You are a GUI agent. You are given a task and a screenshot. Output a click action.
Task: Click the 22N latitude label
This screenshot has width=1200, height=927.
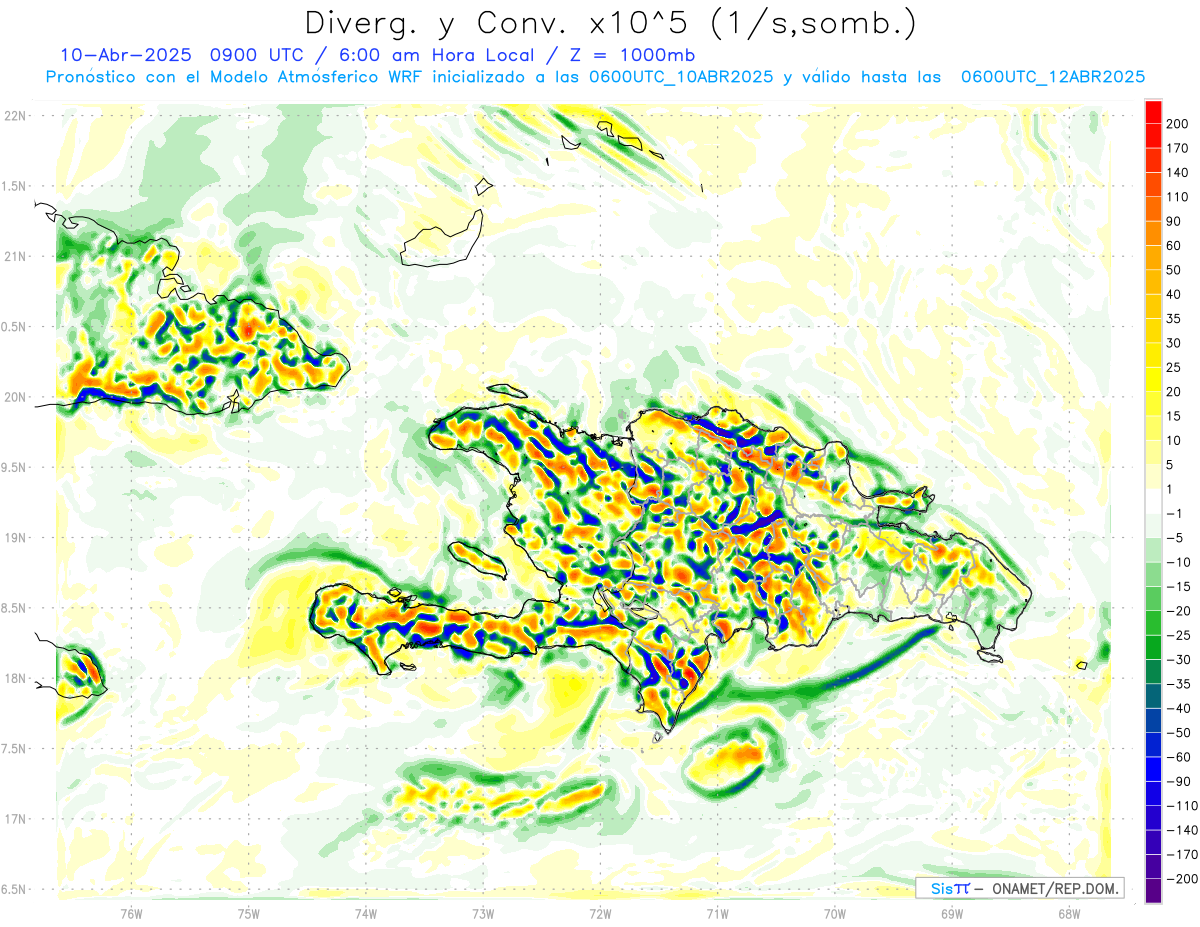tap(15, 116)
